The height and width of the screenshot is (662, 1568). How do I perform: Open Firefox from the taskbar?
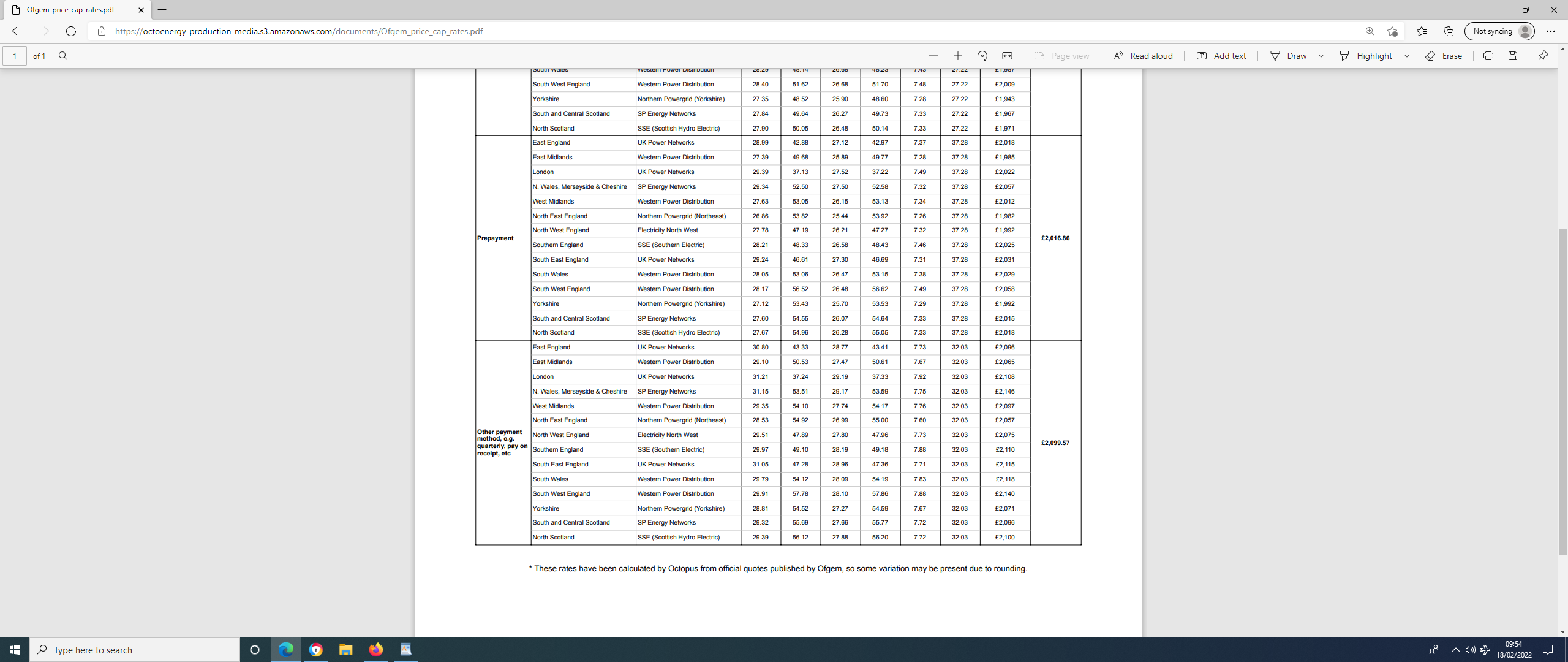click(x=375, y=650)
